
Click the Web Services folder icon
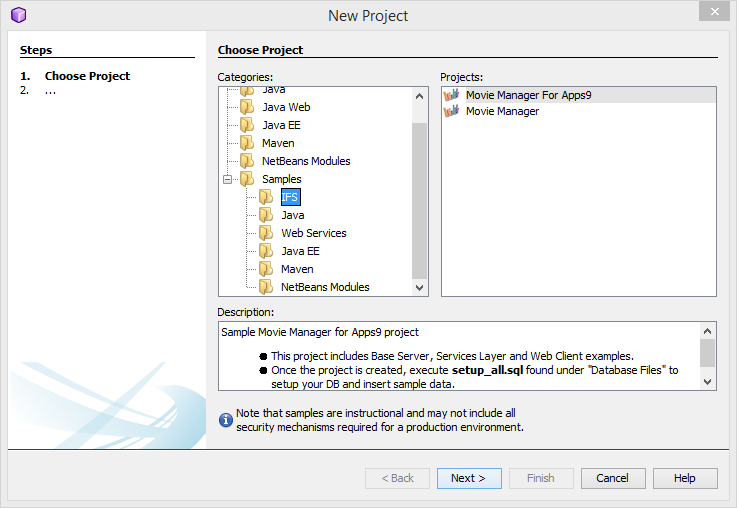tap(266, 233)
